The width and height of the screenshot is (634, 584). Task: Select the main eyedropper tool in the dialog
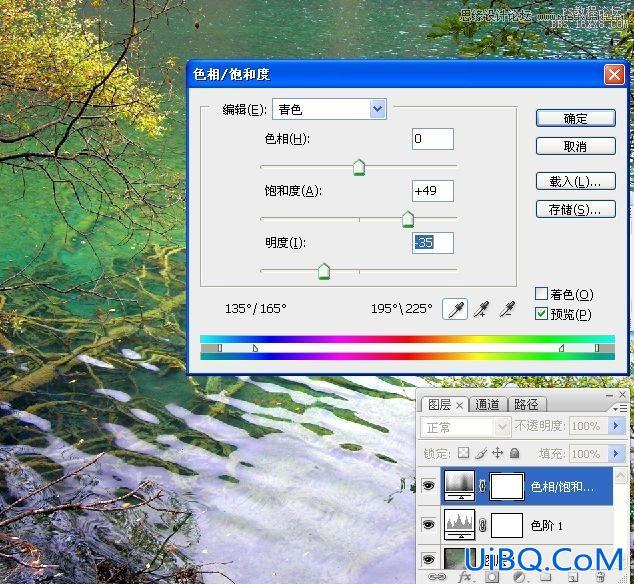455,309
